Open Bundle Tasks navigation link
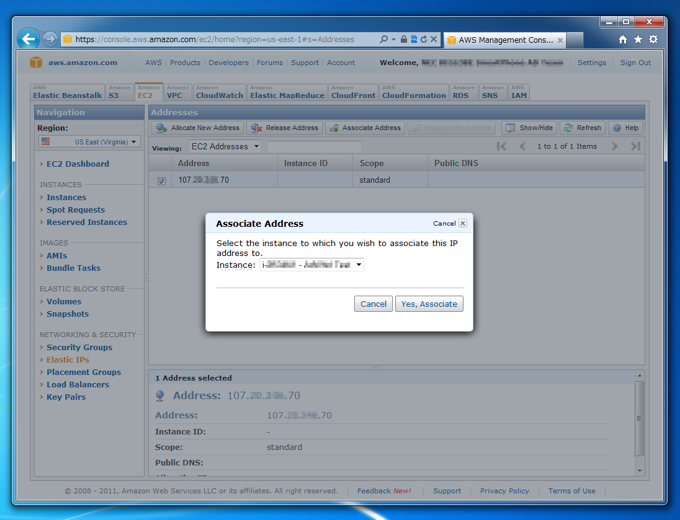The height and width of the screenshot is (520, 680). pos(73,268)
